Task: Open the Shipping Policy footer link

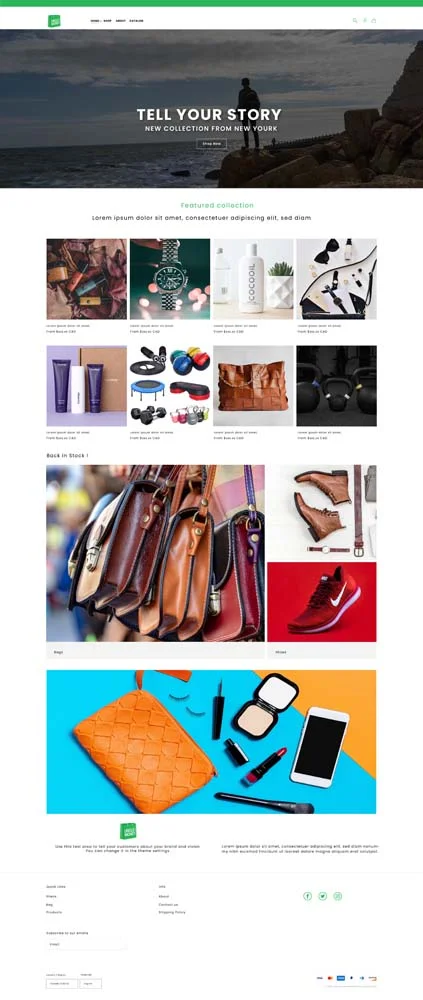Action: coord(172,913)
